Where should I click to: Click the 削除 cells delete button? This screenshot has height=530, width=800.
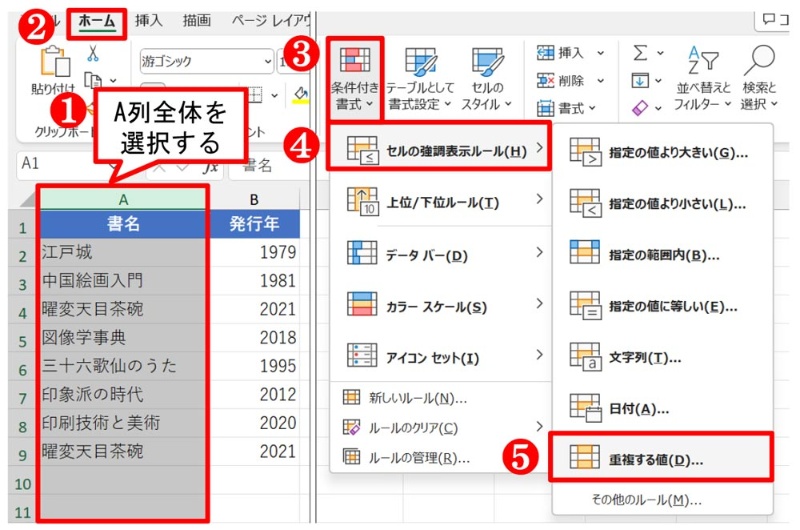[560, 81]
